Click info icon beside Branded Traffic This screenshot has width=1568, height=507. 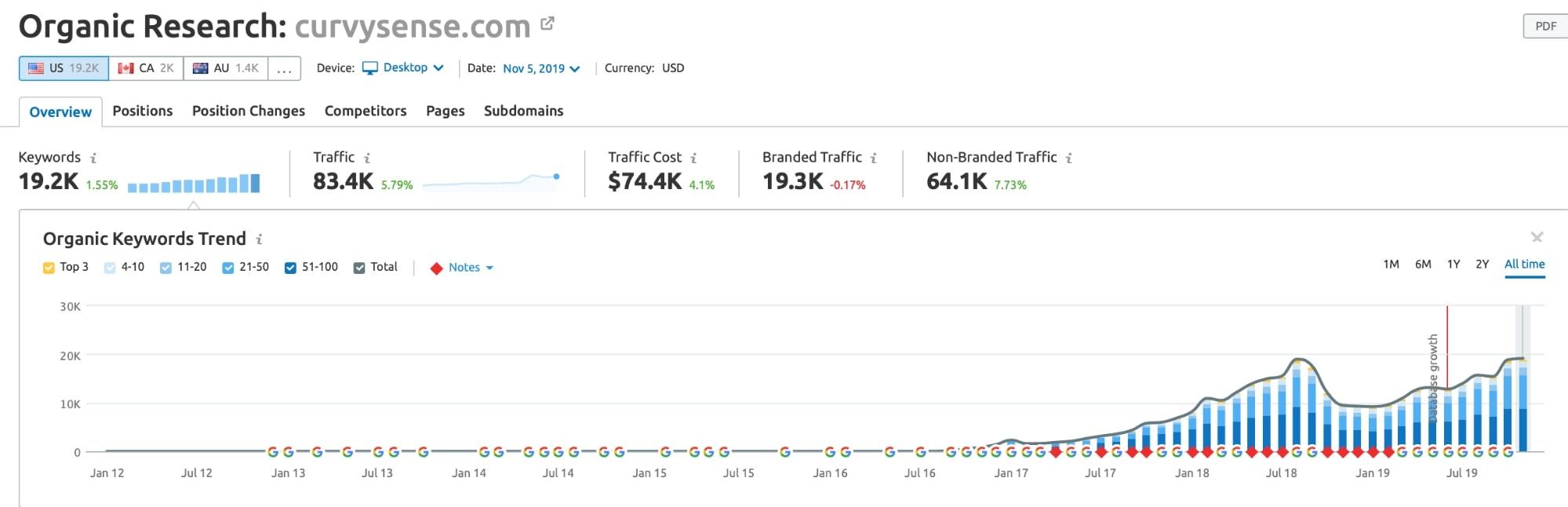874,158
